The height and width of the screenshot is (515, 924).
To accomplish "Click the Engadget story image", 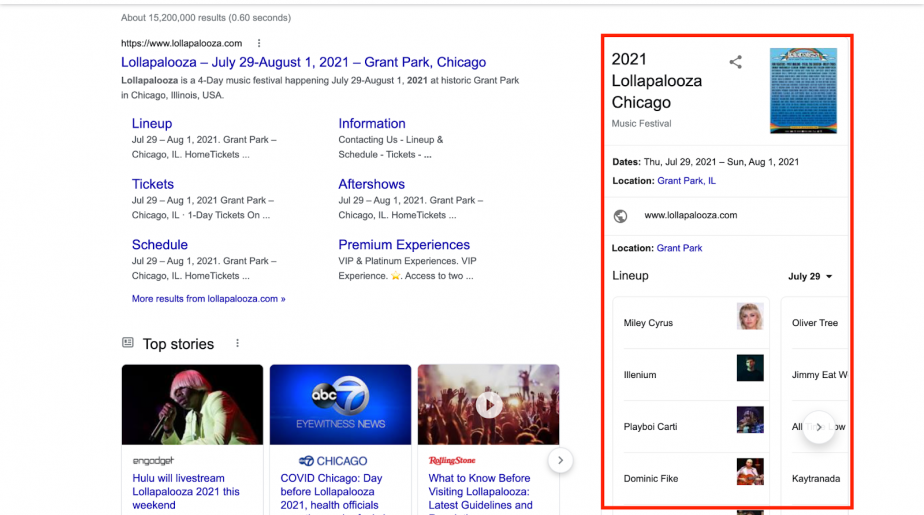I will coord(192,404).
